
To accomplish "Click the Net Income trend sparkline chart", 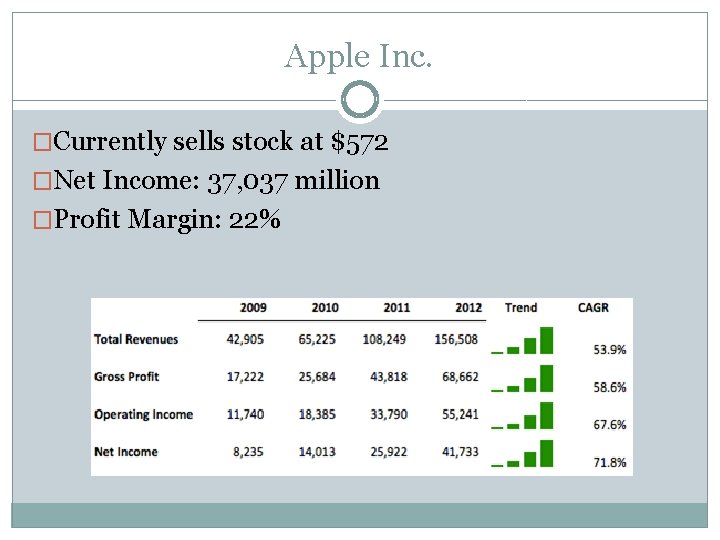I will click(x=523, y=454).
